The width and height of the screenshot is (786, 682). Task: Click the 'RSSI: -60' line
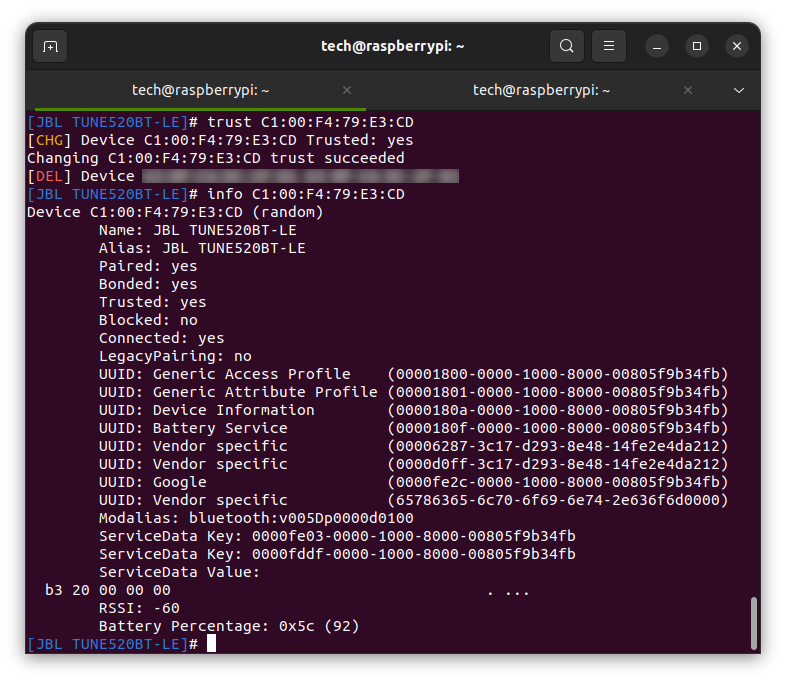[139, 609]
